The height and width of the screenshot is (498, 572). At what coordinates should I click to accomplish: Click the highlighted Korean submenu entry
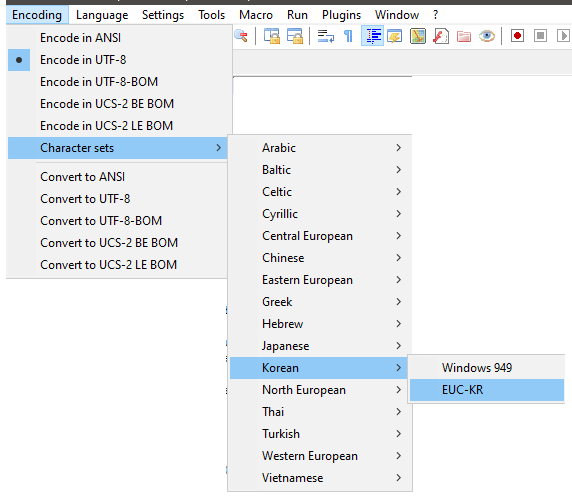coord(319,368)
